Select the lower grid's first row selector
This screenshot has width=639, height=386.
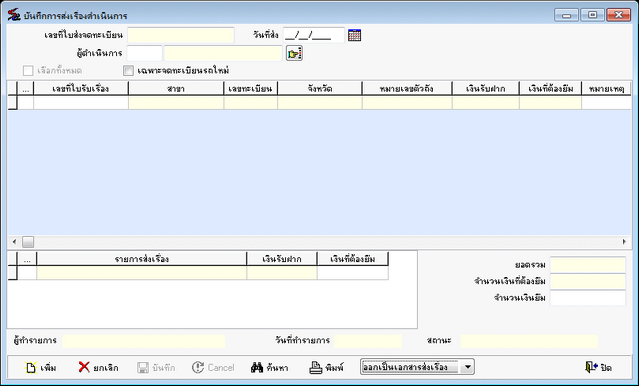pos(13,273)
